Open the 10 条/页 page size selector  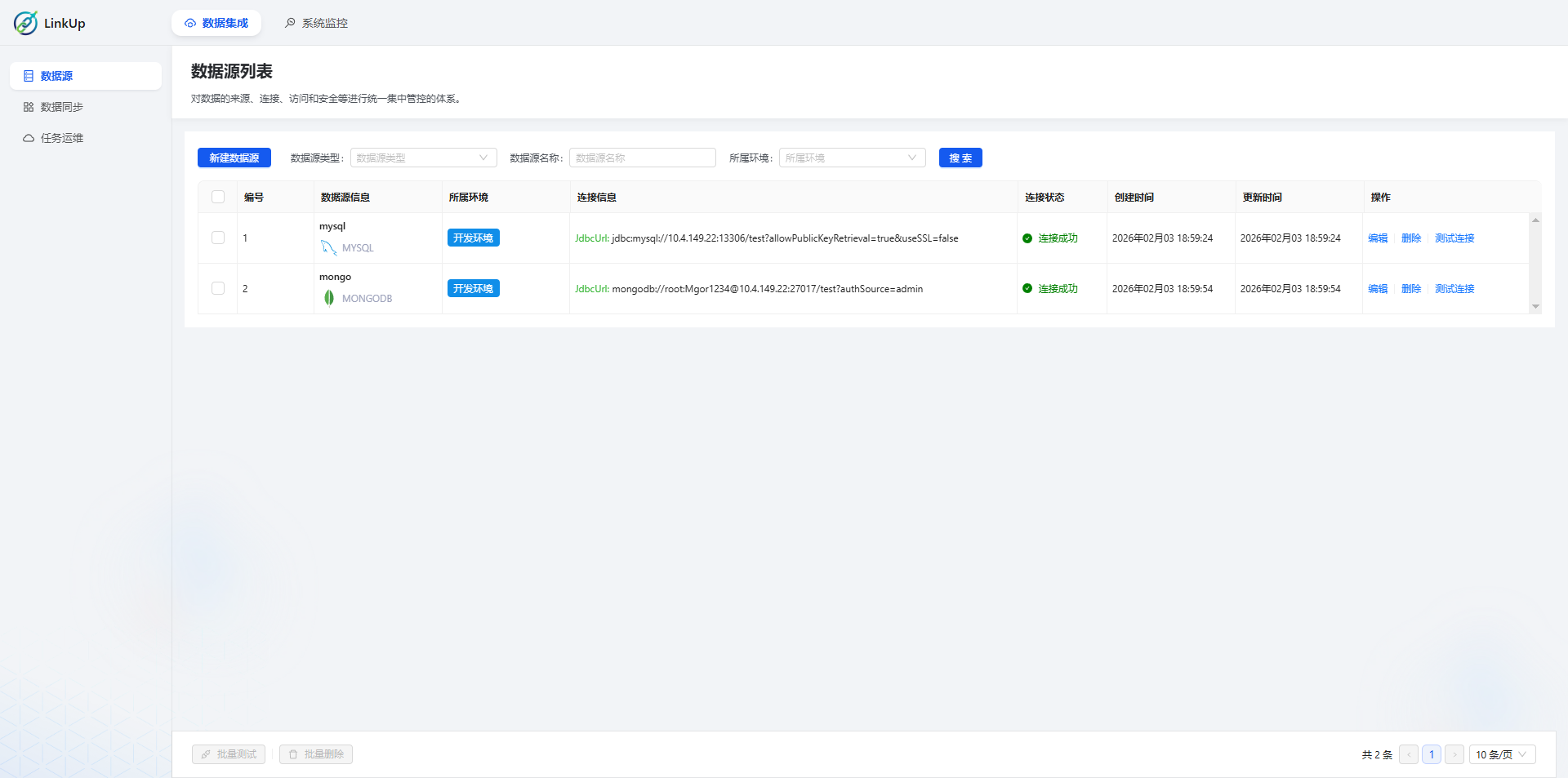(1501, 754)
